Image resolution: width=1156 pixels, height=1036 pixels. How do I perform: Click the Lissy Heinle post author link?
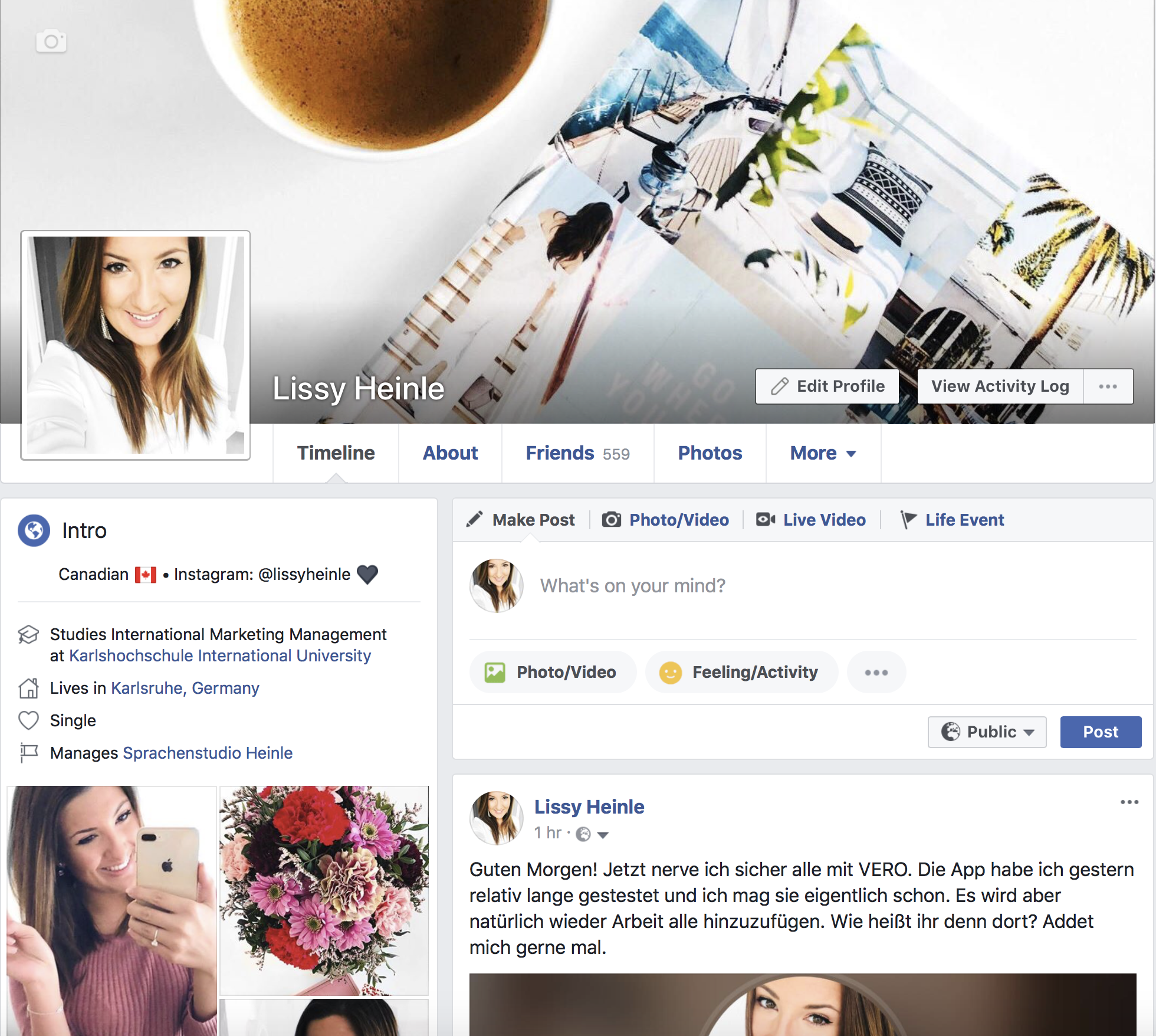[589, 807]
